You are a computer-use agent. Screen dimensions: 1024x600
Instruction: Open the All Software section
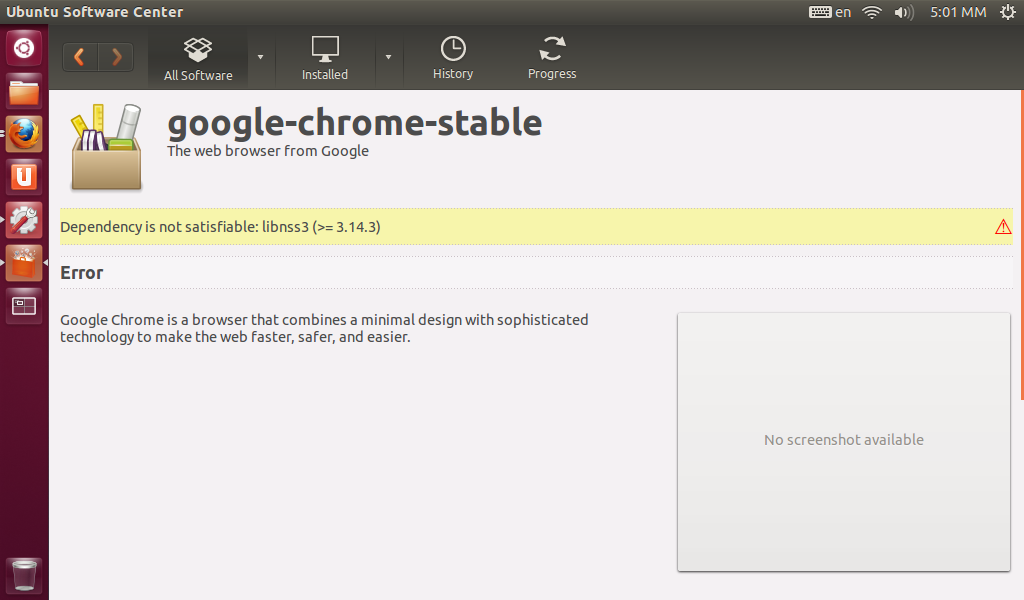pyautogui.click(x=198, y=59)
